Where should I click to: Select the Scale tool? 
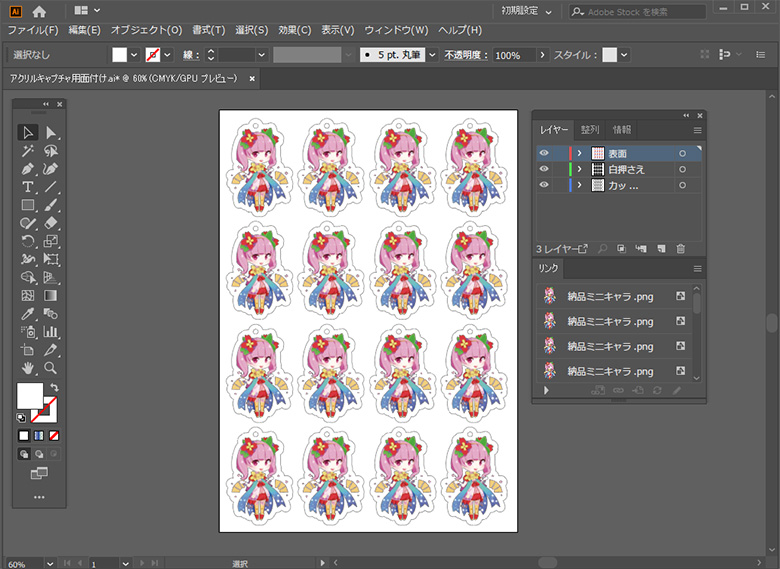[50, 241]
